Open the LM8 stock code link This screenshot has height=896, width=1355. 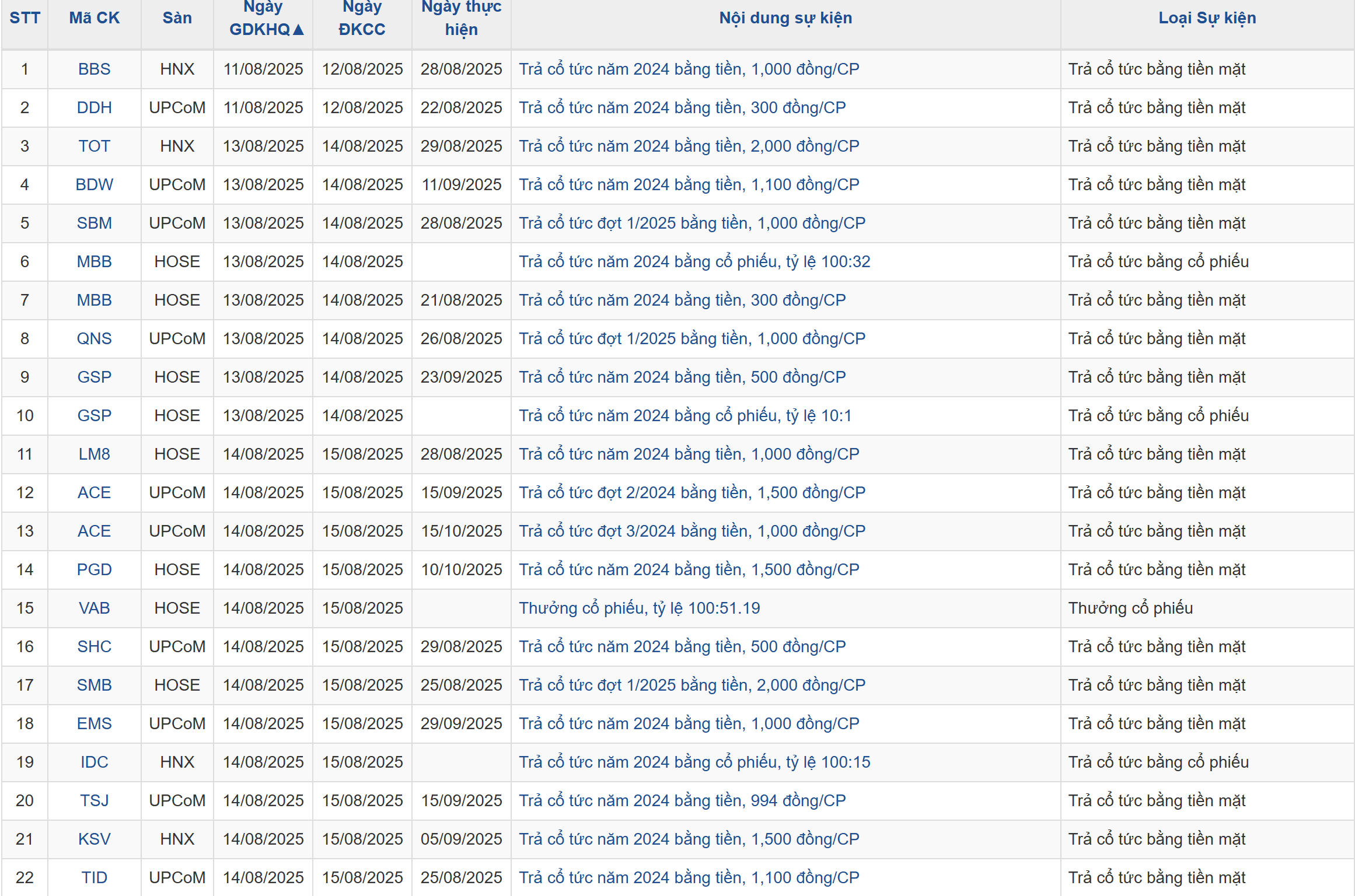(94, 454)
